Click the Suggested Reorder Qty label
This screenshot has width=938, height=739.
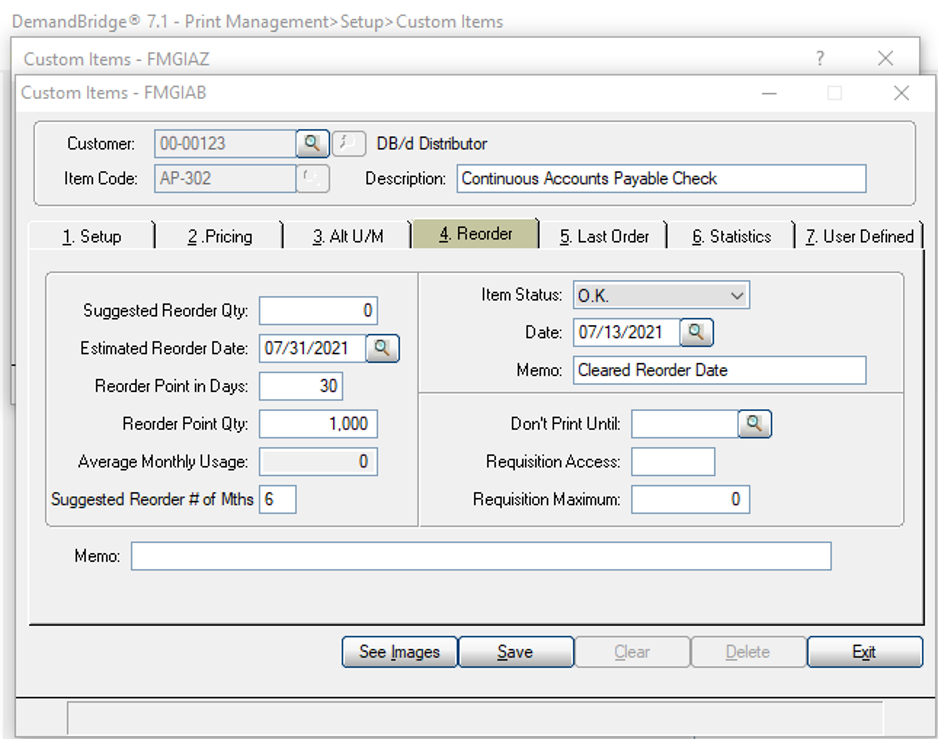[166, 311]
